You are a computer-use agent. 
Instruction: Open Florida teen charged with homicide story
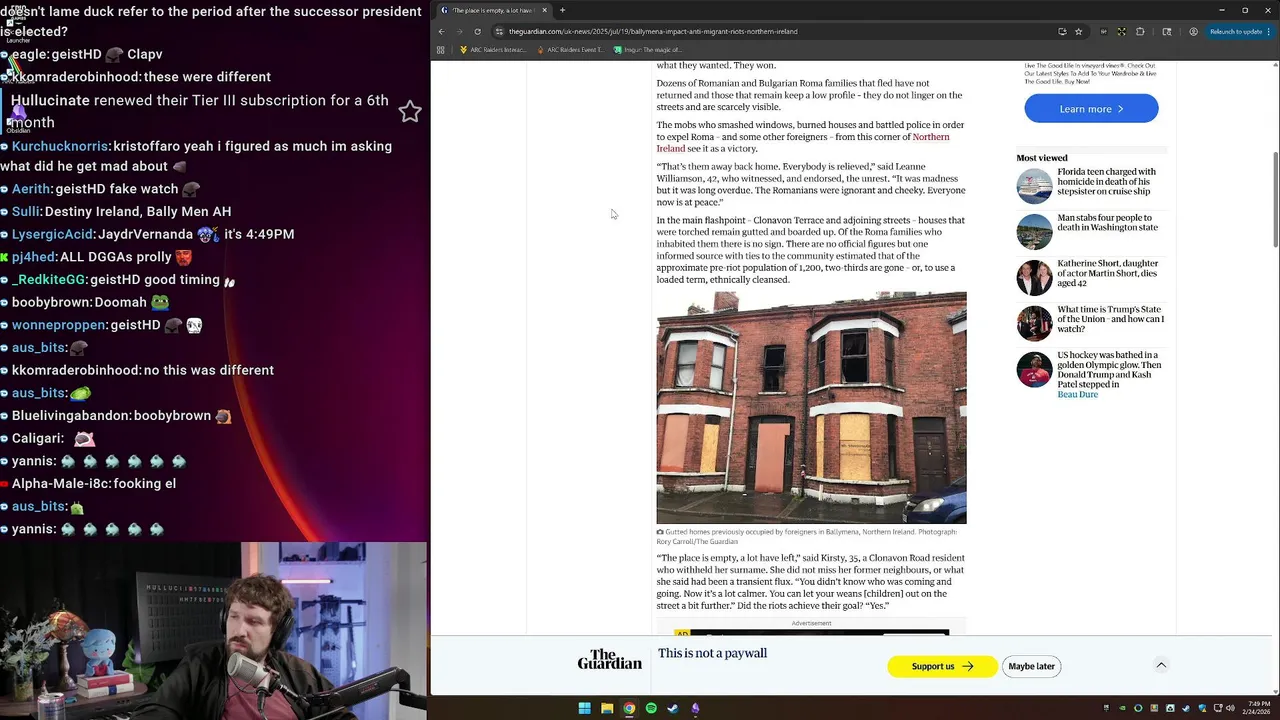click(x=1106, y=181)
